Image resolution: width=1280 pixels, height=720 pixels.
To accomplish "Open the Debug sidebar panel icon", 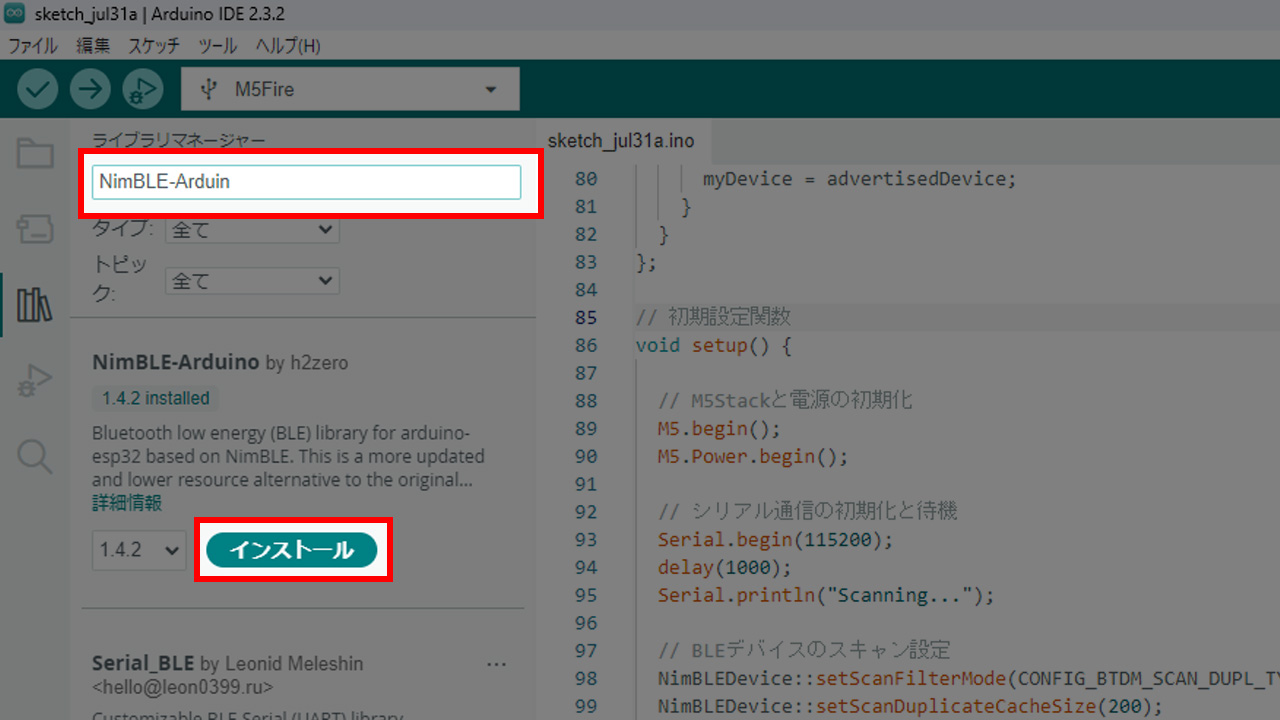I will point(35,381).
